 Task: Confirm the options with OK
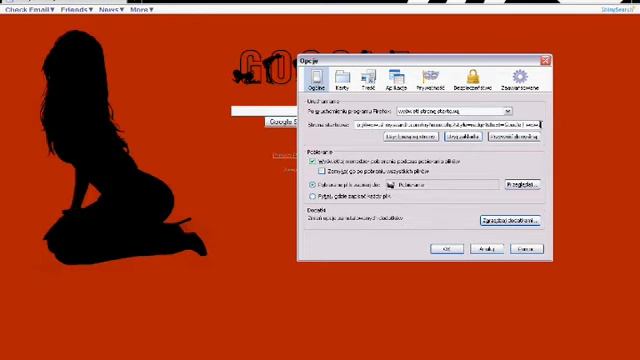(x=447, y=249)
